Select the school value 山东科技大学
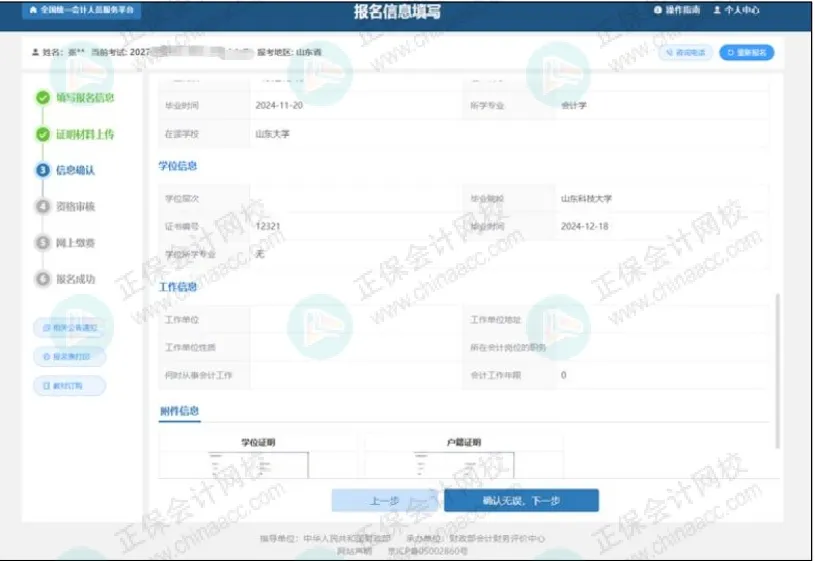 [x=586, y=199]
